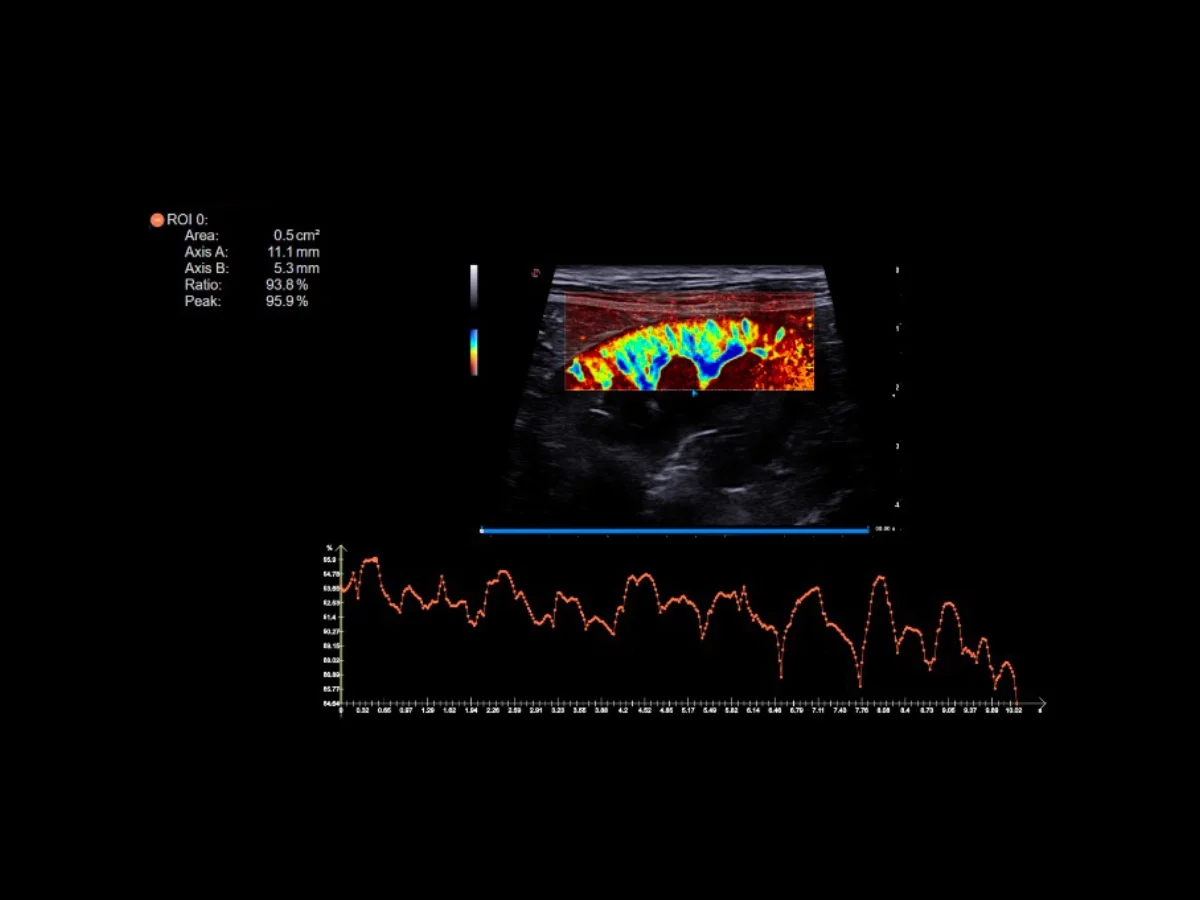Image resolution: width=1200 pixels, height=900 pixels.
Task: Click the small red marker above the scan
Action: (536, 271)
